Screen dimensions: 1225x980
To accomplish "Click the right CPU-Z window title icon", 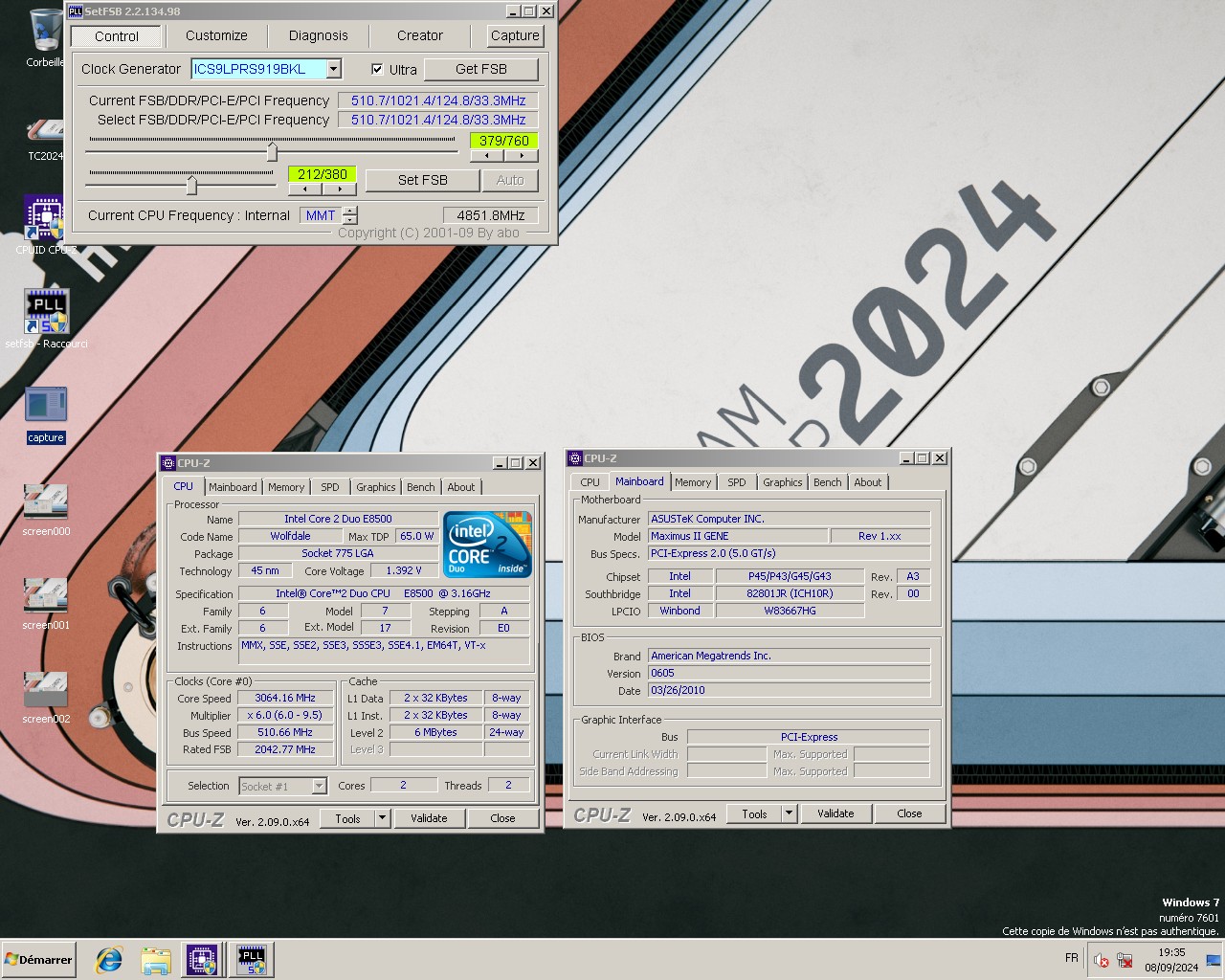I will coord(575,458).
